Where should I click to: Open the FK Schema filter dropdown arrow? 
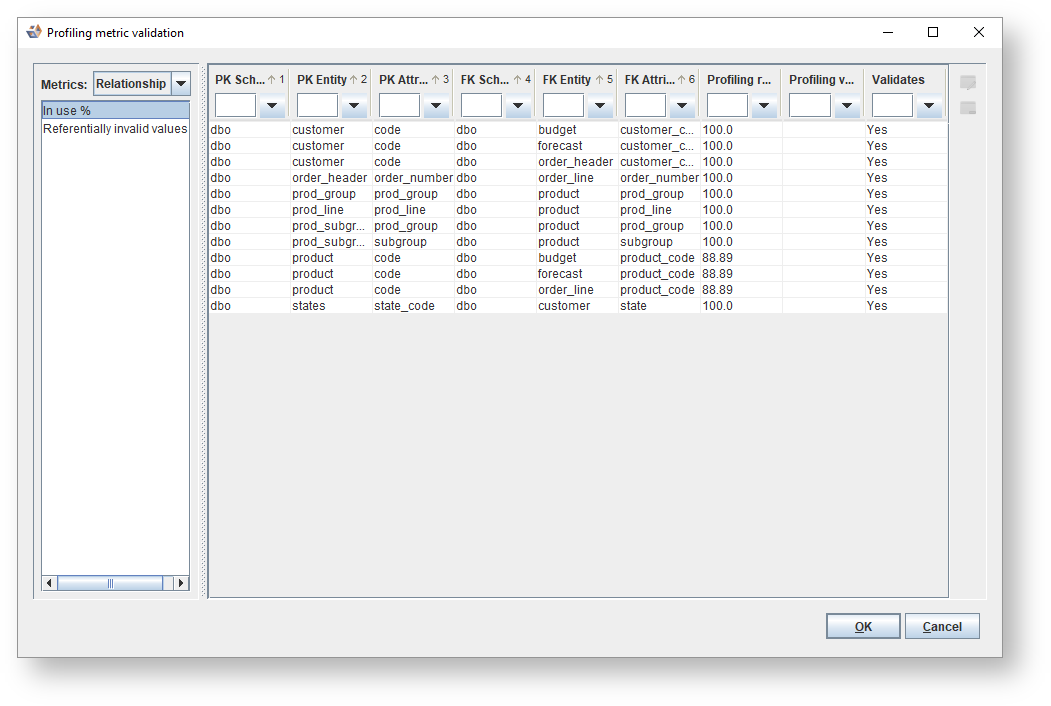click(517, 105)
